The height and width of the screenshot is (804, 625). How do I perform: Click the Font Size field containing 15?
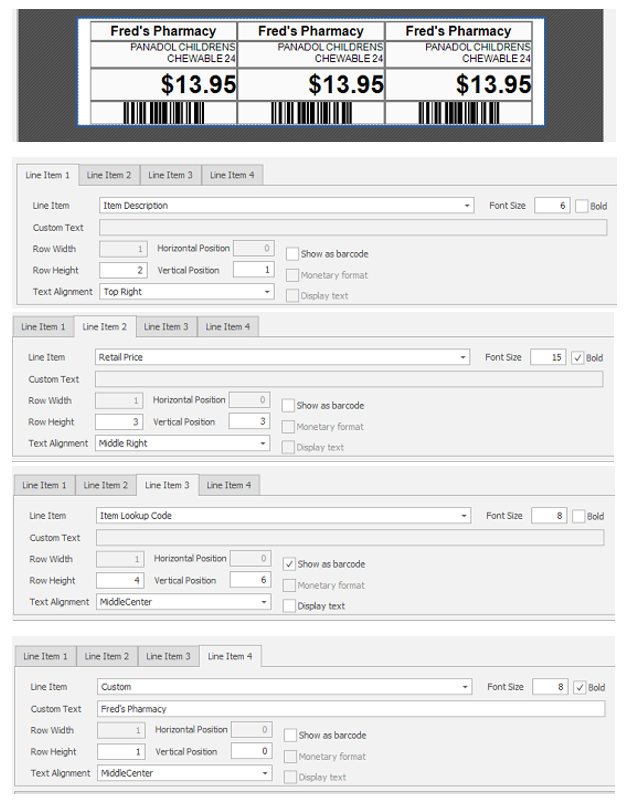coord(548,357)
